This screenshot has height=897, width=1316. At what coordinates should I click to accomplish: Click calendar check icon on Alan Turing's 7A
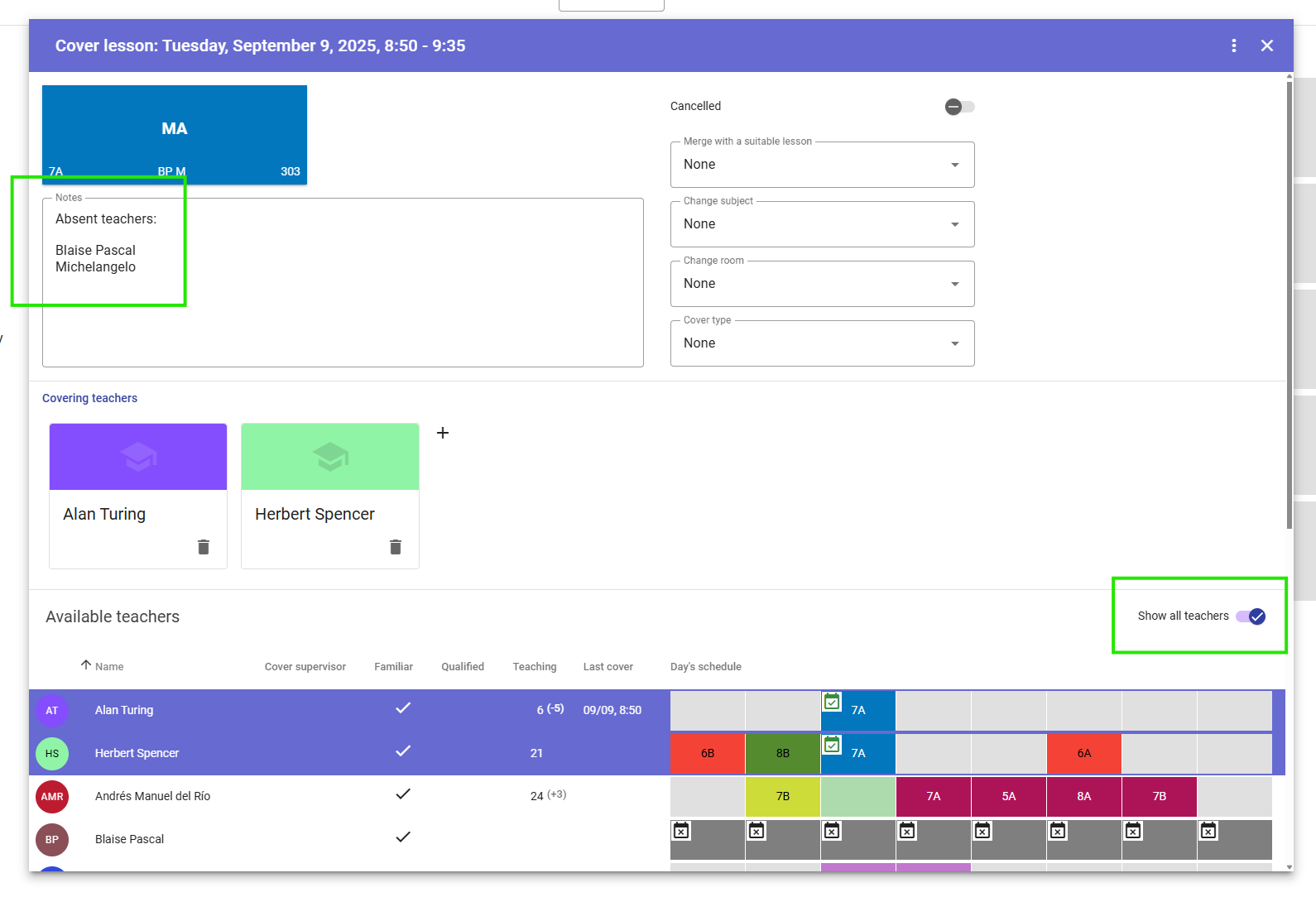tap(832, 702)
